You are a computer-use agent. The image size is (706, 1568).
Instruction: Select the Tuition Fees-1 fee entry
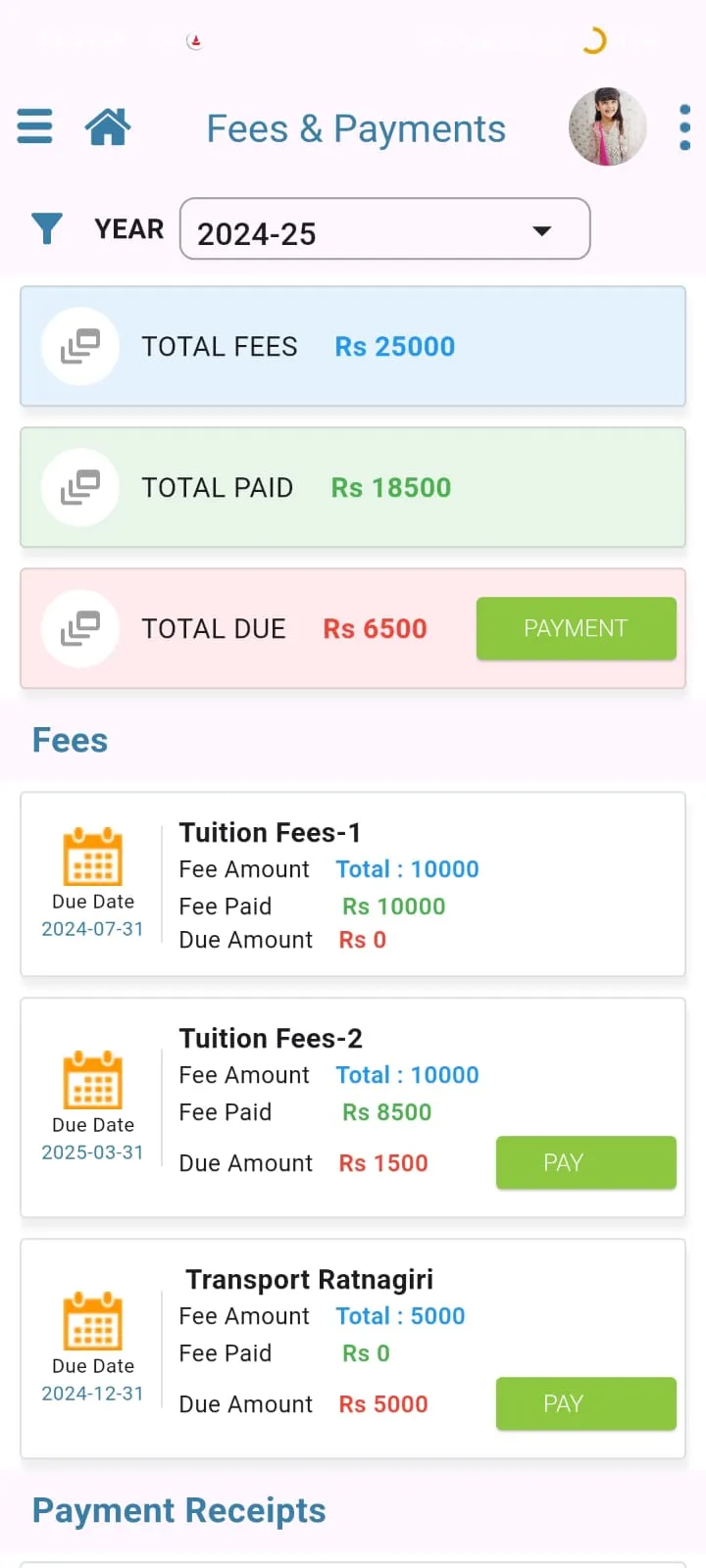tap(353, 884)
